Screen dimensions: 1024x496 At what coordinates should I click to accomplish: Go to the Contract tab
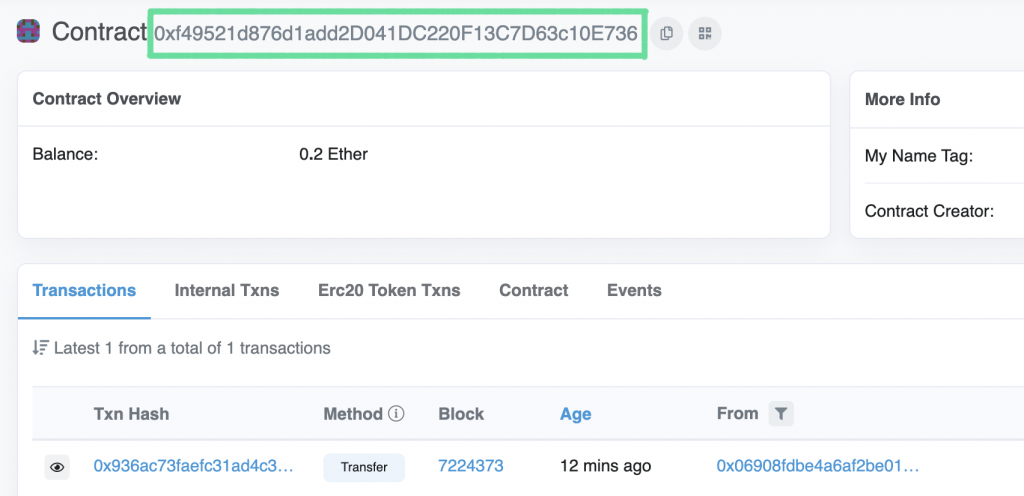coord(534,290)
